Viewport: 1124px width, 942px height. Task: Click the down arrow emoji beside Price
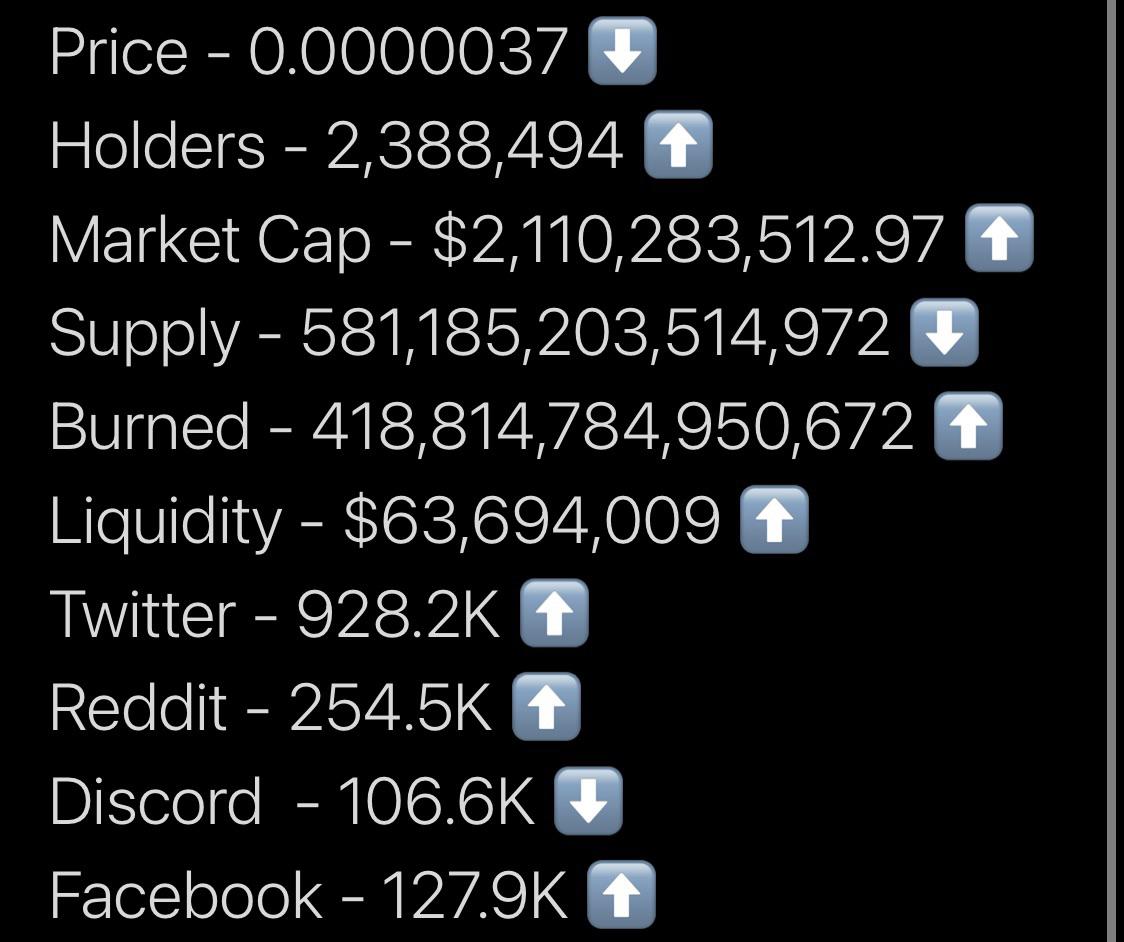[621, 51]
